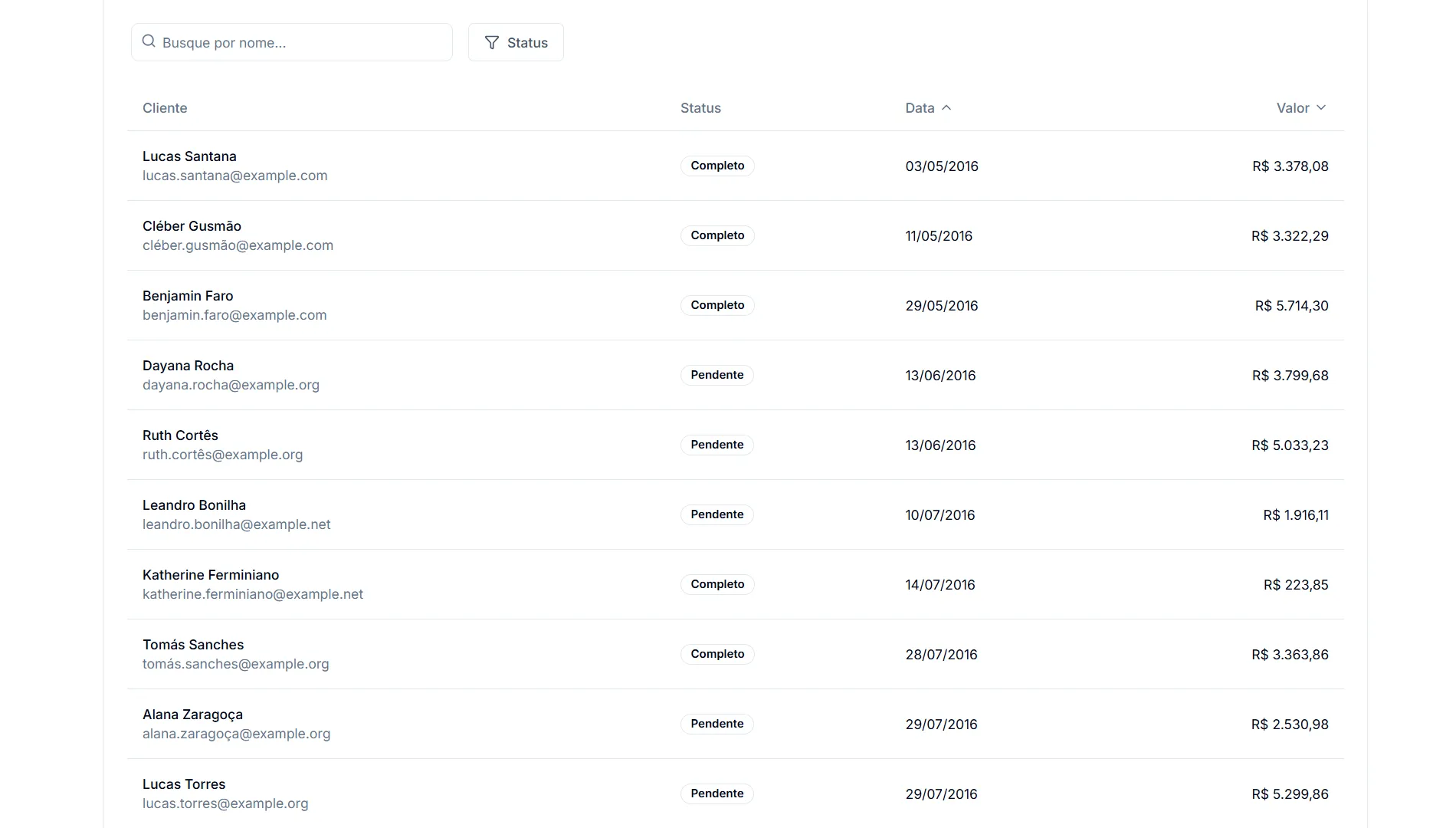
Task: Sort table by Valor column header
Action: [x=1293, y=108]
